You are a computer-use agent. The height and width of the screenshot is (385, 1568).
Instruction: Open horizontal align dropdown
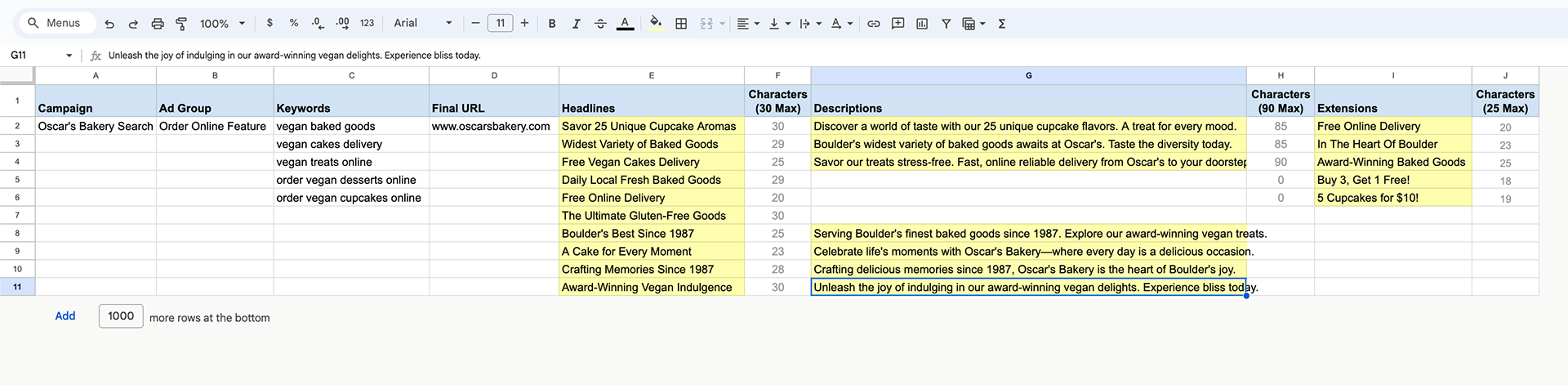click(748, 24)
